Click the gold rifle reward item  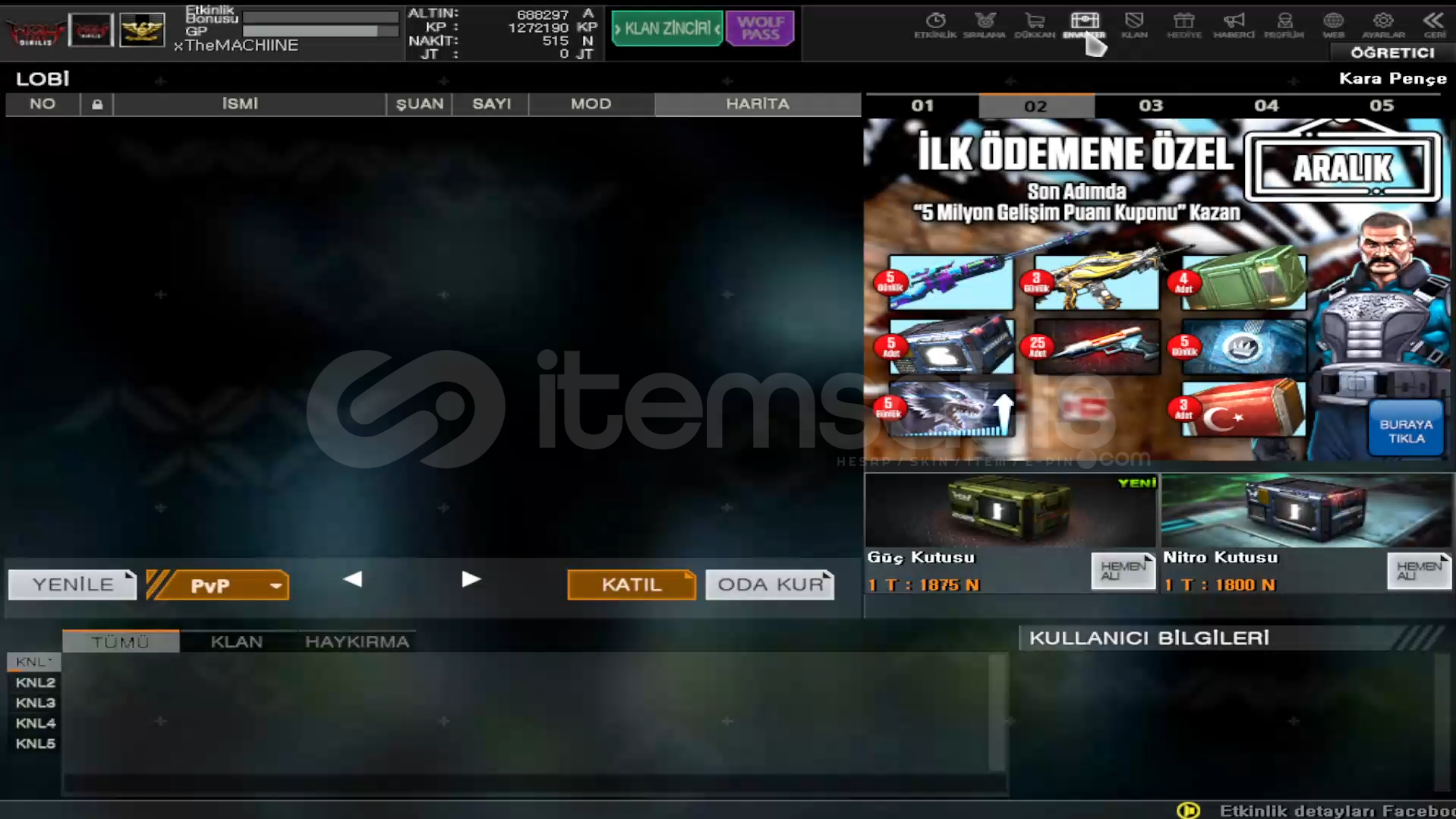tap(1096, 282)
